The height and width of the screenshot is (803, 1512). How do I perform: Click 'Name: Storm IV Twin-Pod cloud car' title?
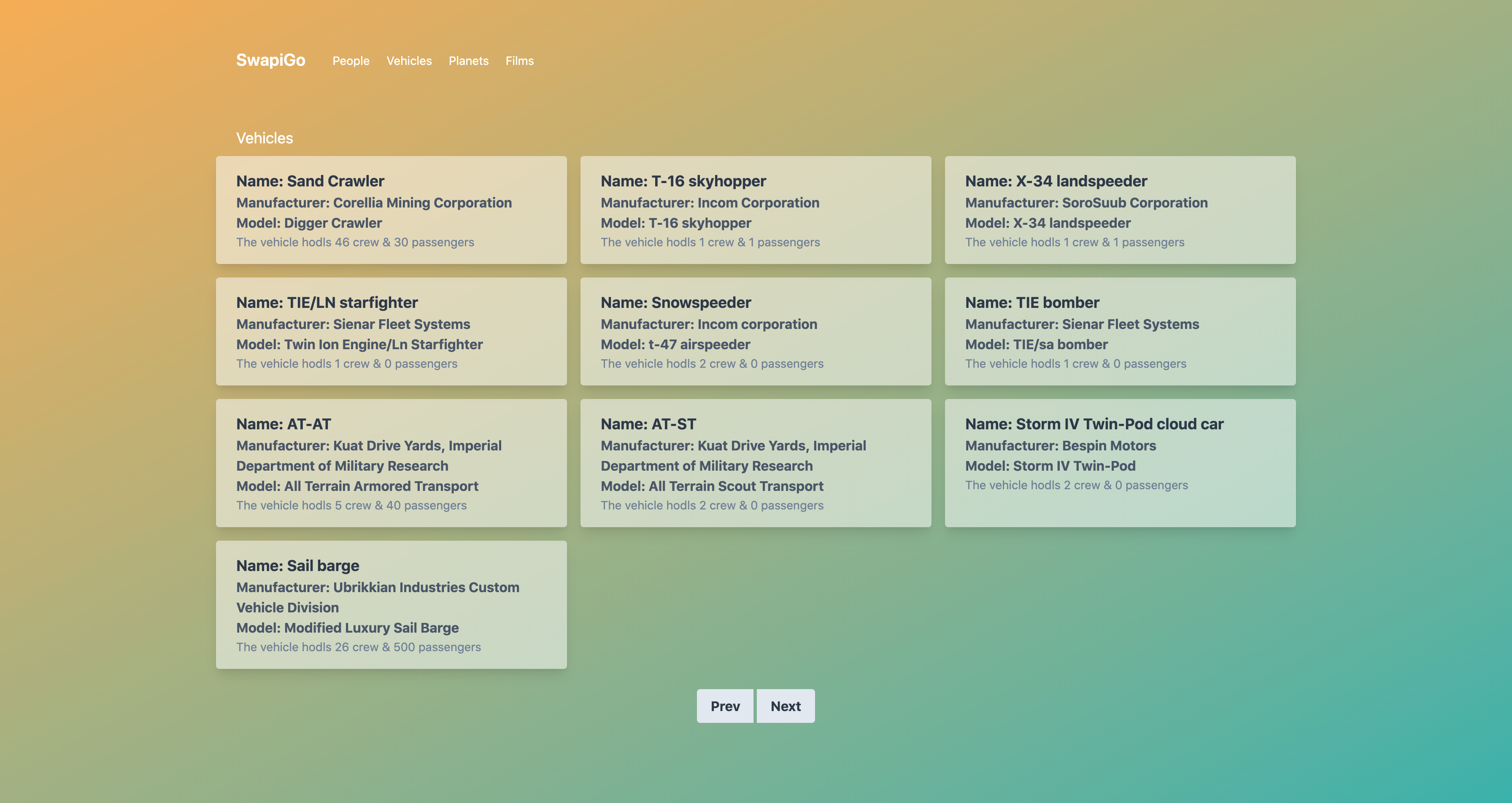1094,424
